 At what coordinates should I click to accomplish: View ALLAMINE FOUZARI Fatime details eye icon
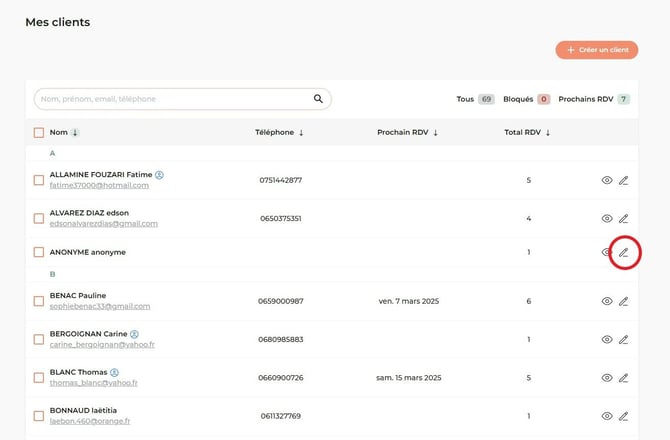pos(606,180)
